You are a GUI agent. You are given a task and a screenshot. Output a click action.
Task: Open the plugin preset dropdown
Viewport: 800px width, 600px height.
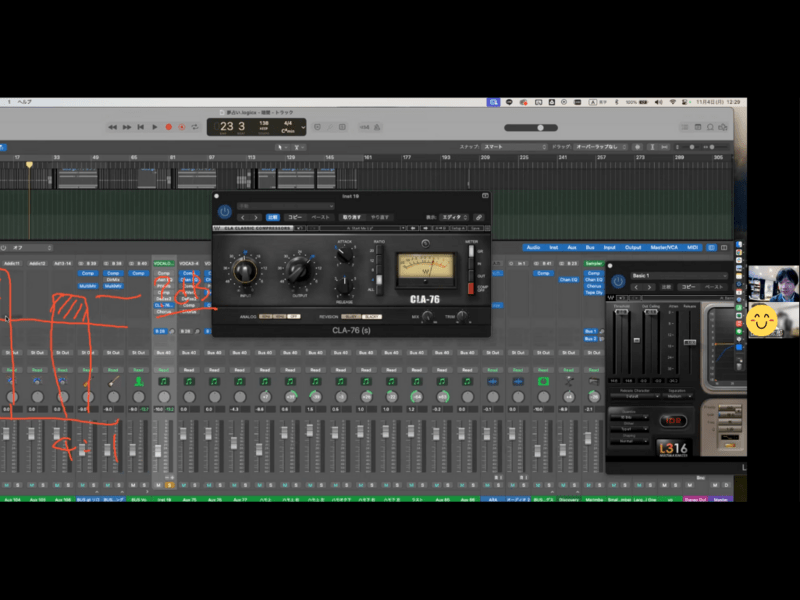coord(285,207)
